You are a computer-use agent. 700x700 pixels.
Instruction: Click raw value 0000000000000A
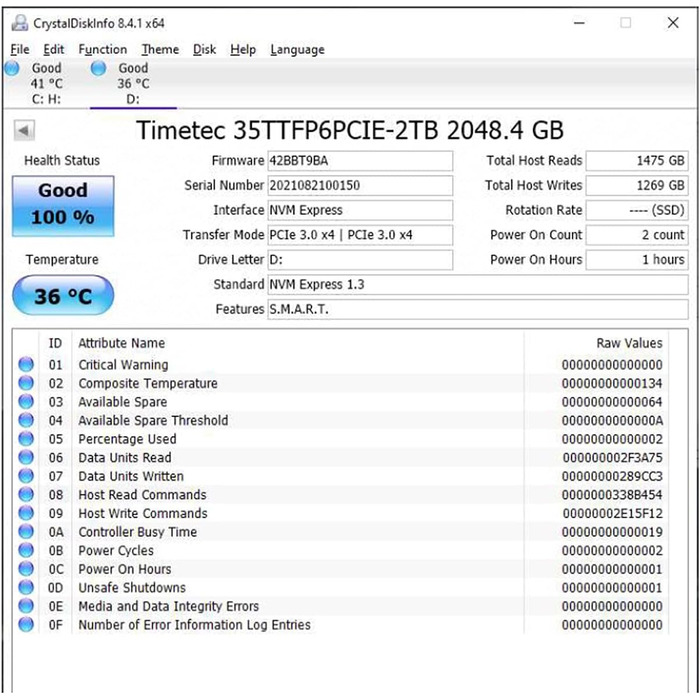[612, 421]
